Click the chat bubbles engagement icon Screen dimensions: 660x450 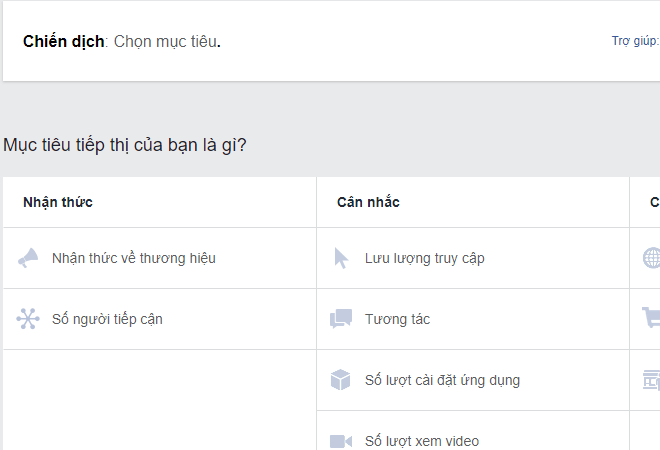tap(341, 319)
